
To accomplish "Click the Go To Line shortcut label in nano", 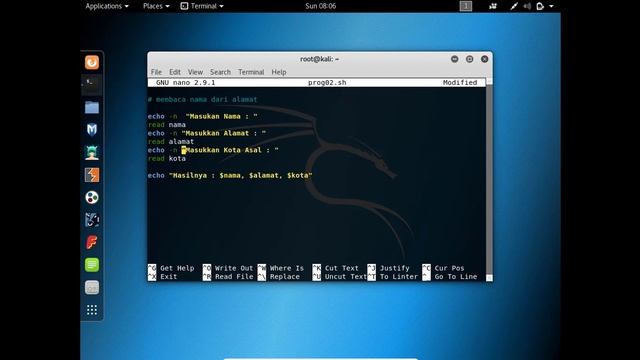I will point(456,277).
